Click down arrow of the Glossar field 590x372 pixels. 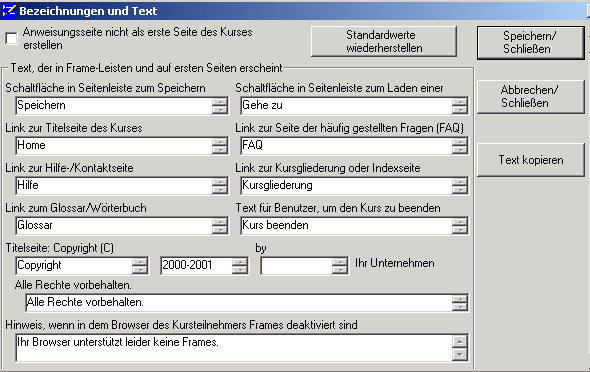click(220, 229)
